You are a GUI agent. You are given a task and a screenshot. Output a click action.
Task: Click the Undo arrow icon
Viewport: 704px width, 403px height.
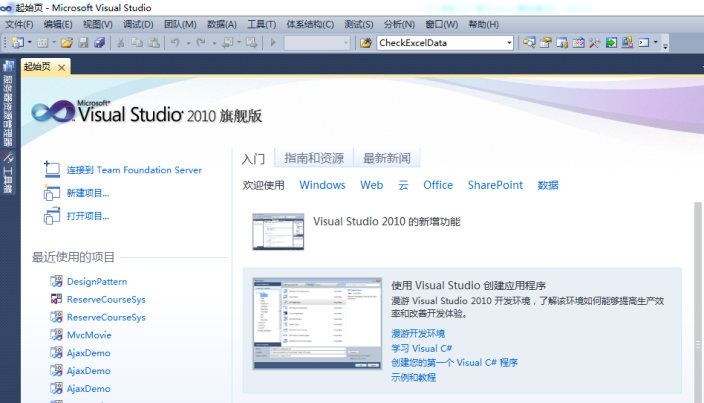click(176, 43)
